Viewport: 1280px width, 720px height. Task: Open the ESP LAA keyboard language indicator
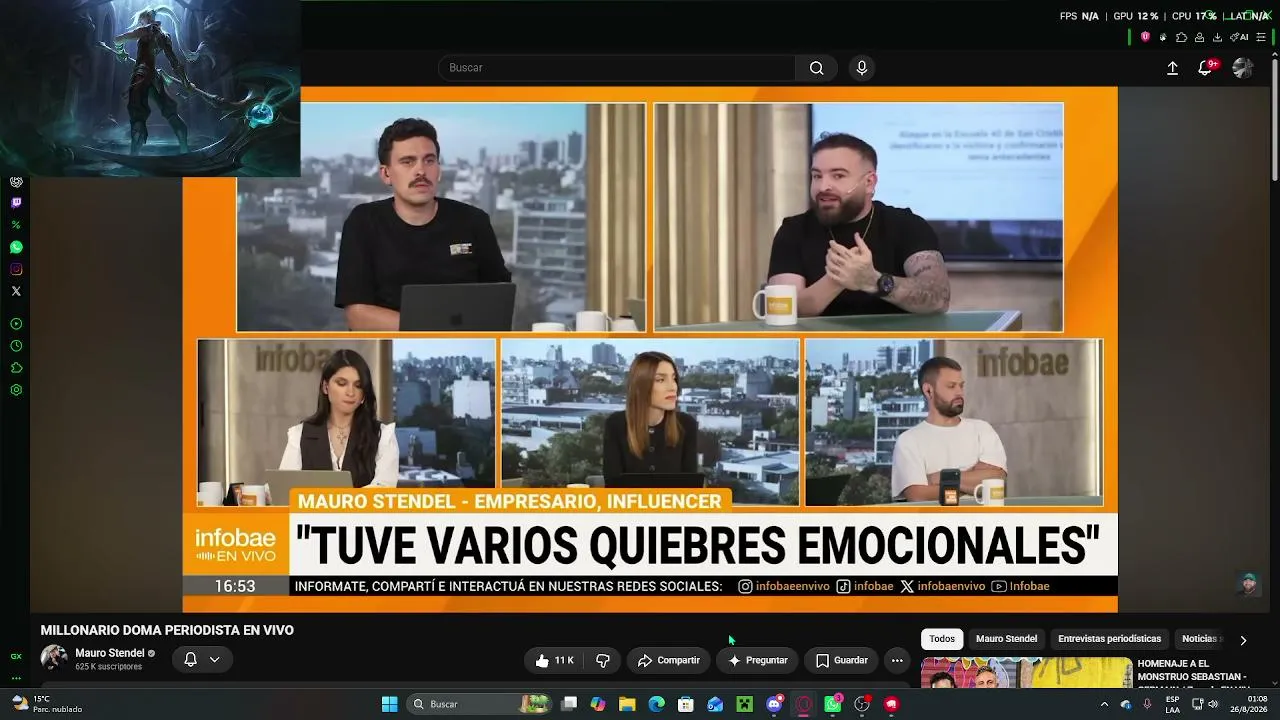[1173, 704]
